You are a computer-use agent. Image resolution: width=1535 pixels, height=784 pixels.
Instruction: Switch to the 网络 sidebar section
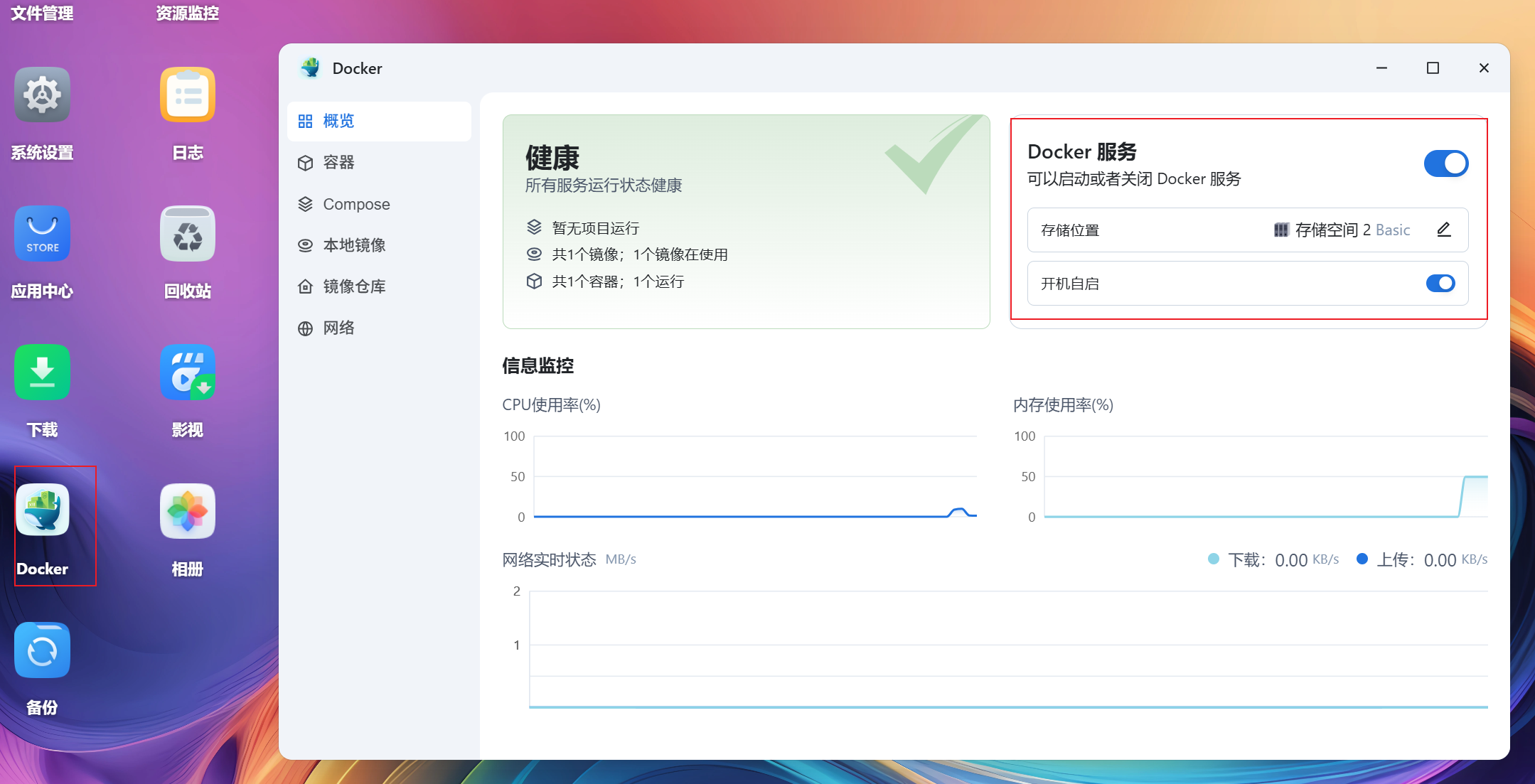338,328
